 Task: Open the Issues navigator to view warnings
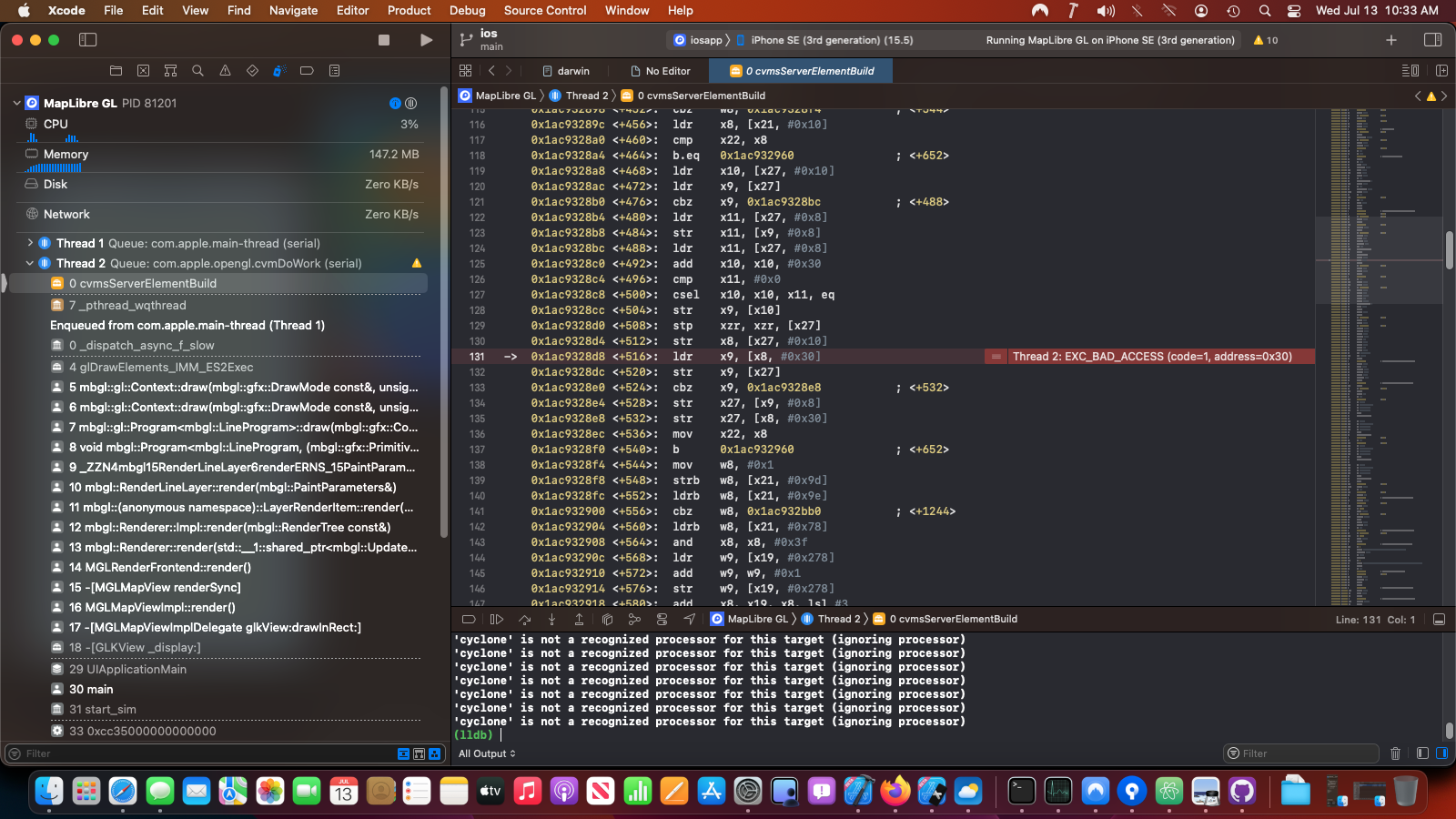click(x=225, y=70)
